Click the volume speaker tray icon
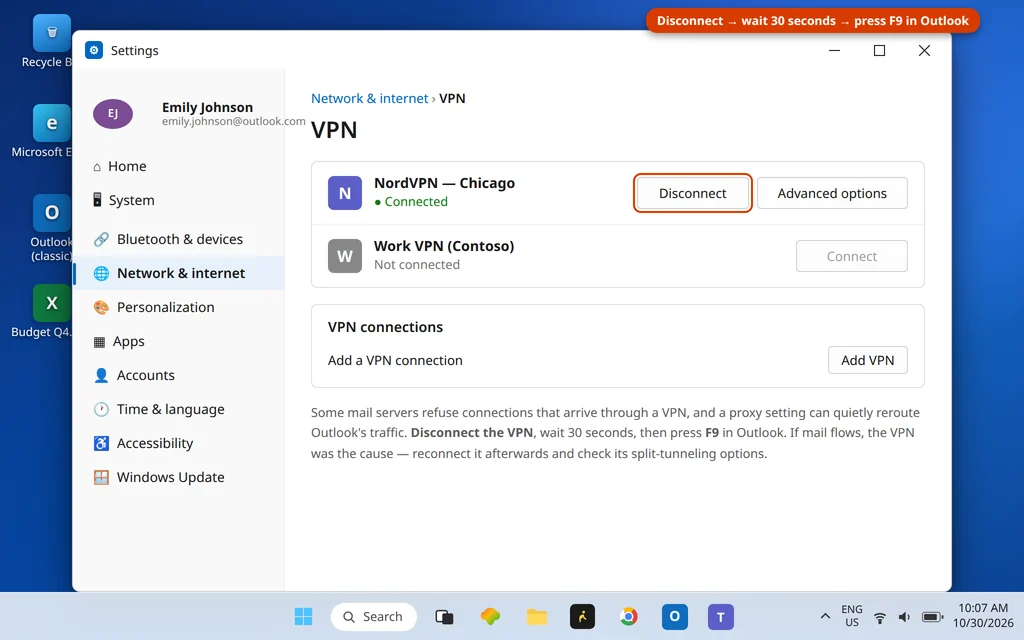Screen dimensions: 1024x640 coord(904,617)
